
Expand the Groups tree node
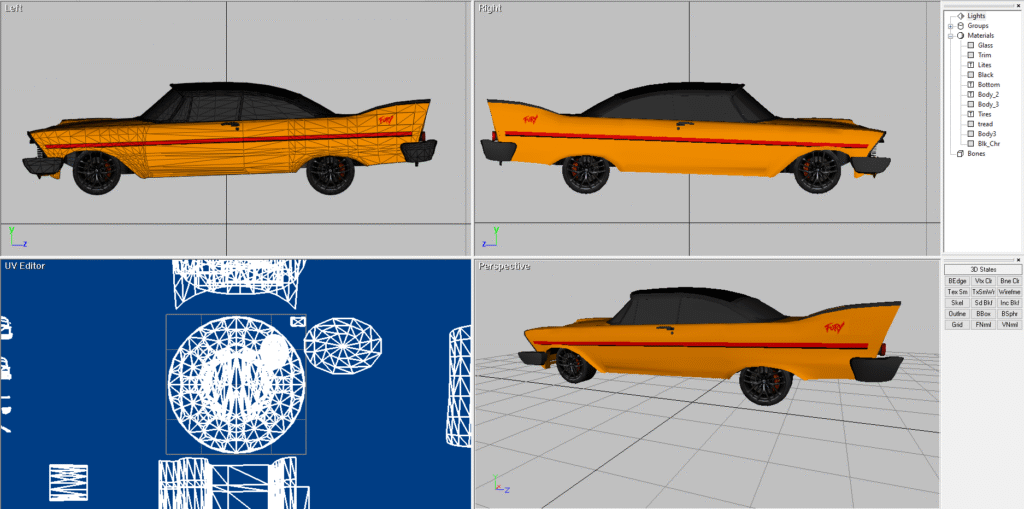click(x=950, y=26)
